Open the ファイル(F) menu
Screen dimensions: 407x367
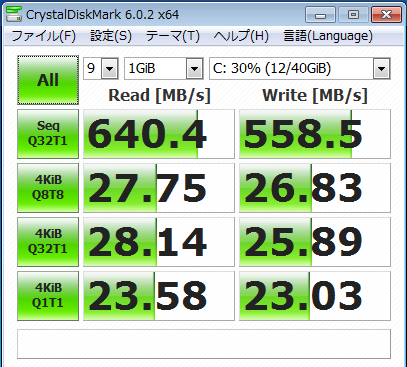click(44, 36)
